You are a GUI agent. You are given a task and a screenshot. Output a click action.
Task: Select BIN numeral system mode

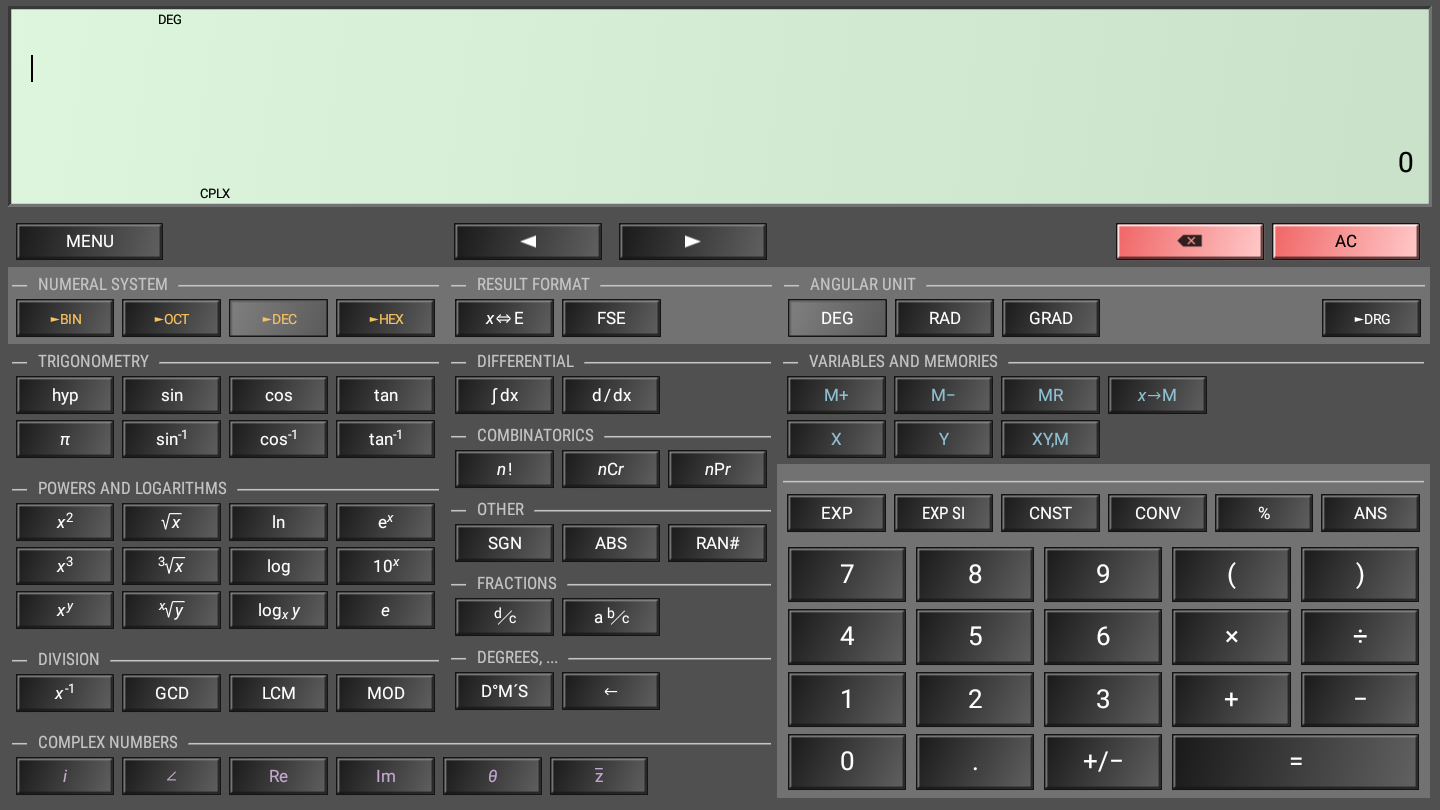pos(65,319)
